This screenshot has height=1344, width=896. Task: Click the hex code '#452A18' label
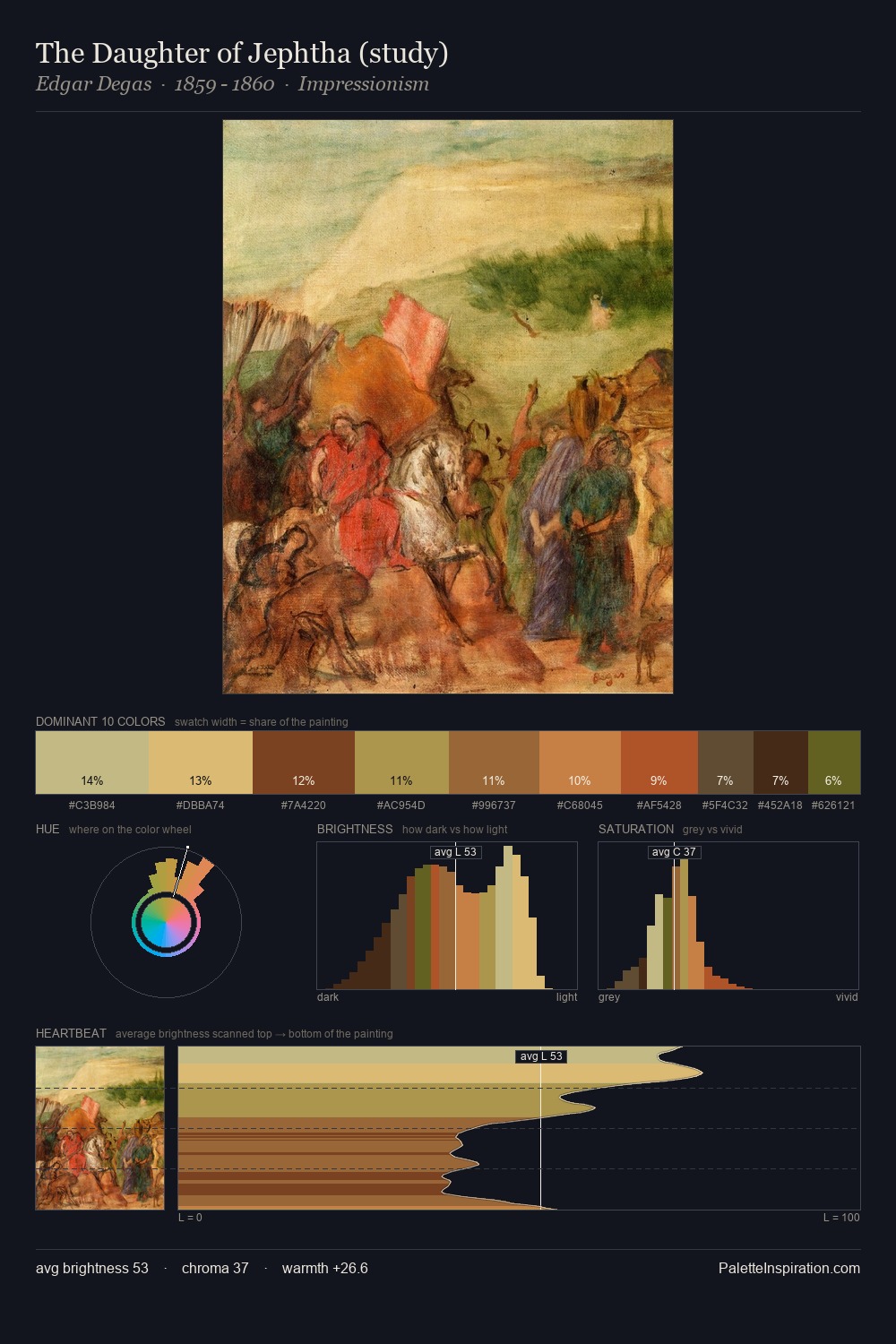pyautogui.click(x=780, y=806)
